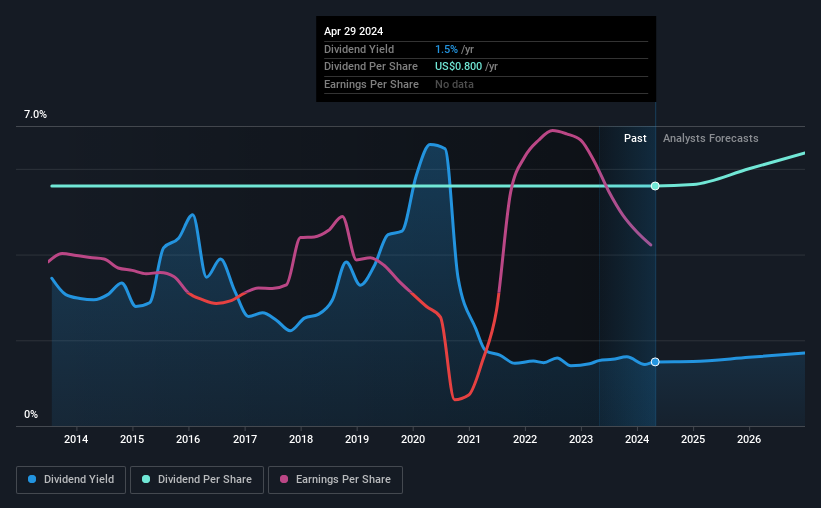Click the 2023 x-axis label
The width and height of the screenshot is (821, 508).
581,439
